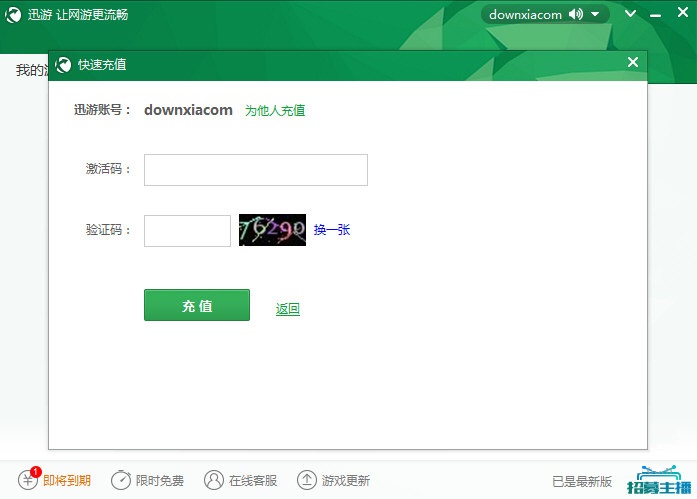Focus the 验证码 input field

pyautogui.click(x=187, y=231)
